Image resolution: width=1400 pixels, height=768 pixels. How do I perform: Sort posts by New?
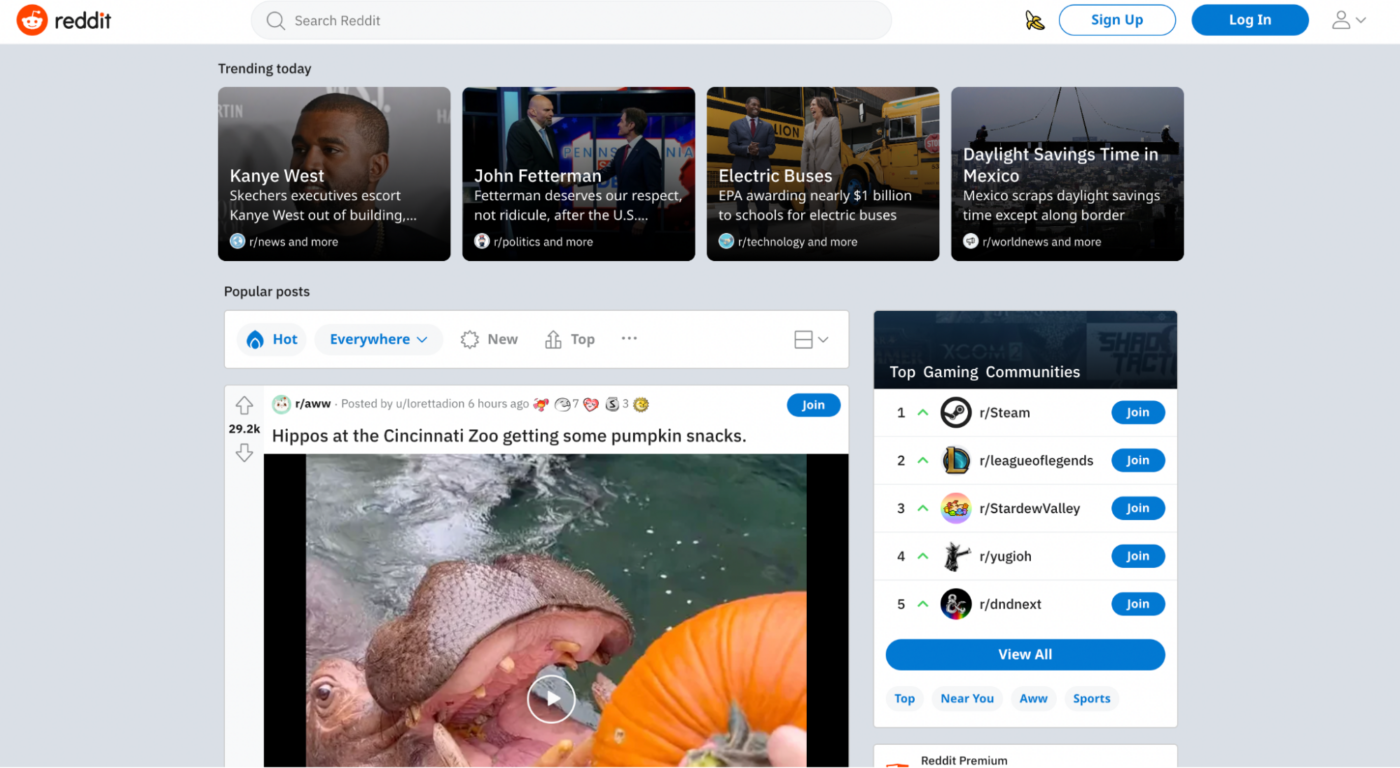489,340
